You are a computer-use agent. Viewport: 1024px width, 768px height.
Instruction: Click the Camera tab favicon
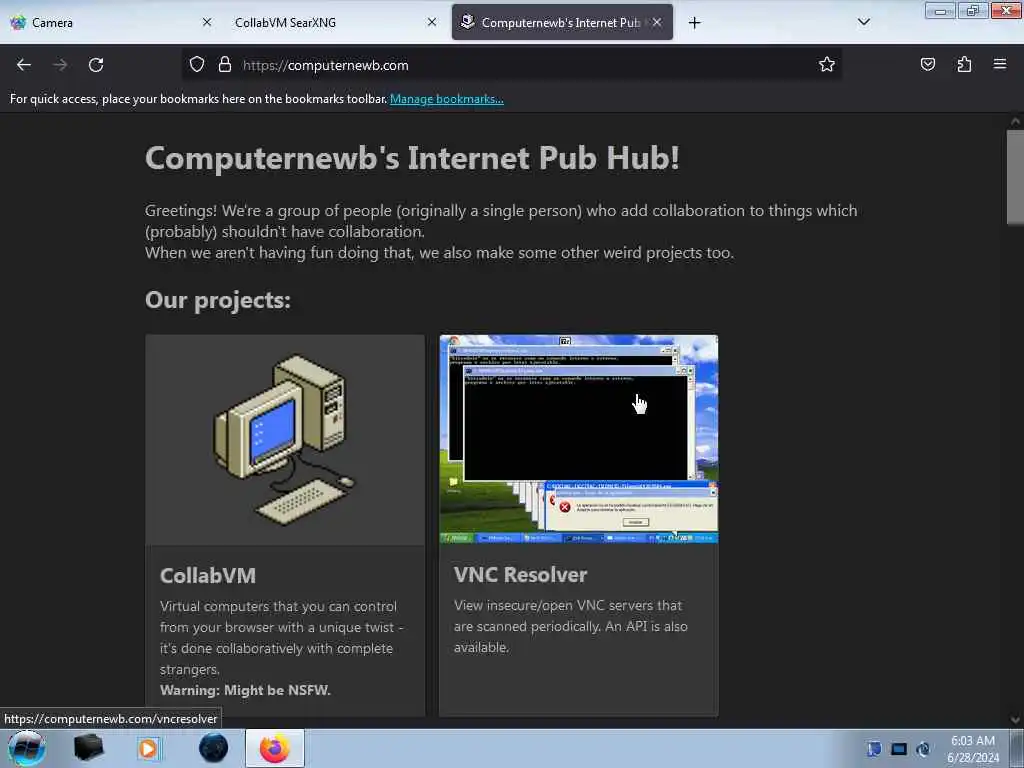(18, 23)
